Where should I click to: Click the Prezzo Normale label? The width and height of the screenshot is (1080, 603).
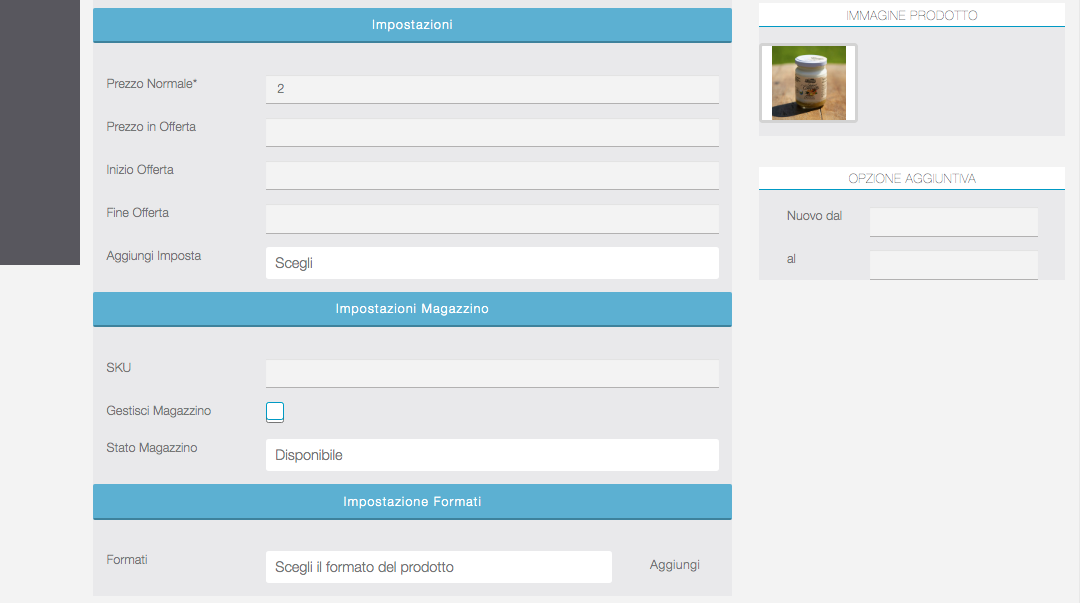click(x=152, y=84)
